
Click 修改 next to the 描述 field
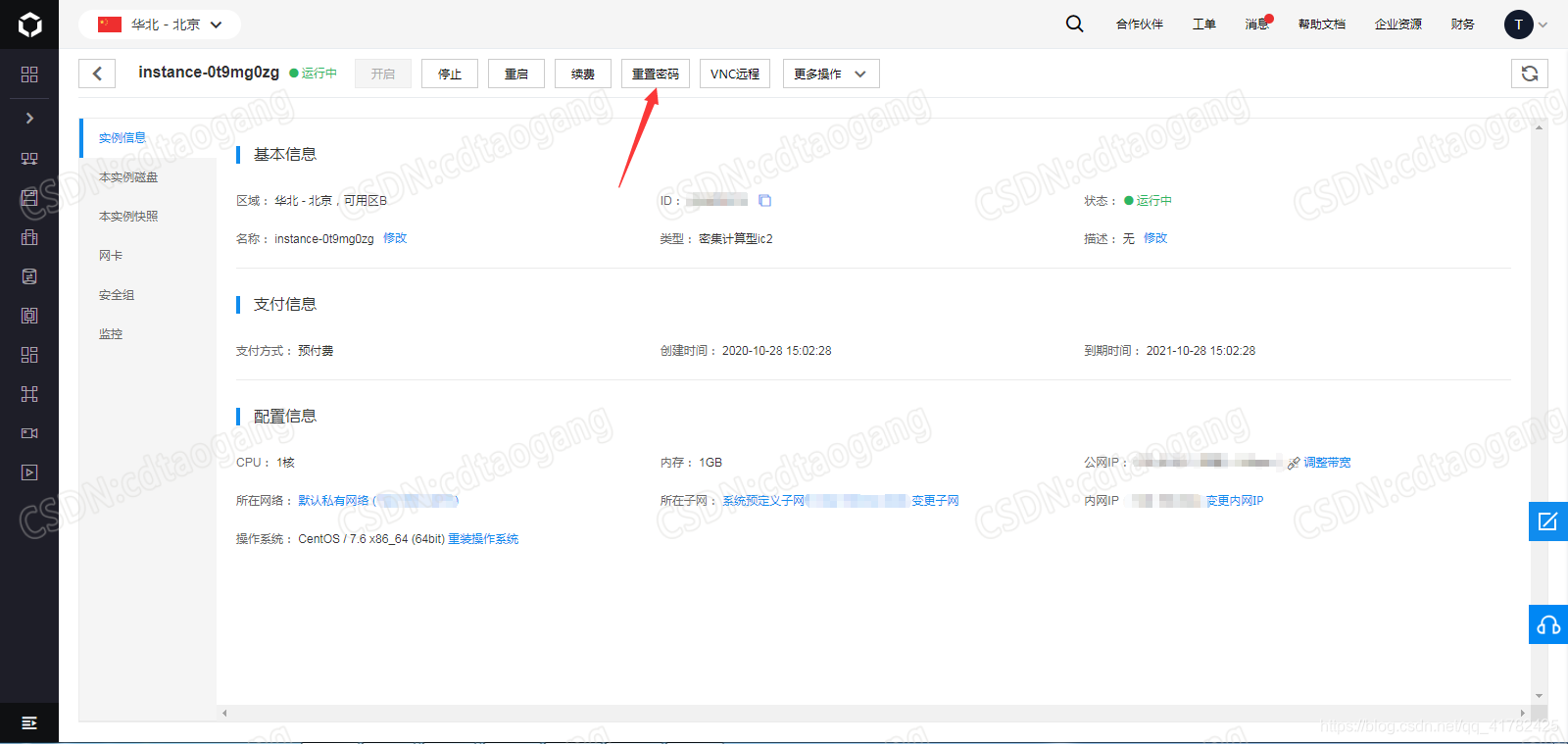[x=1155, y=238]
